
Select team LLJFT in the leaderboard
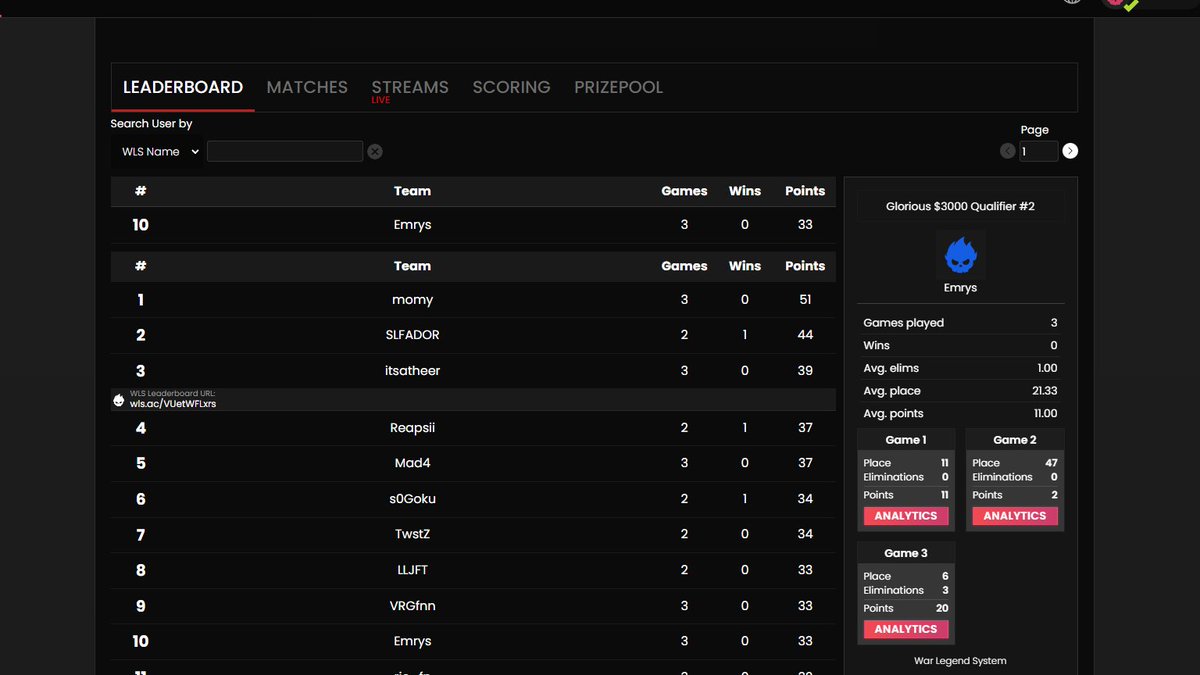412,570
